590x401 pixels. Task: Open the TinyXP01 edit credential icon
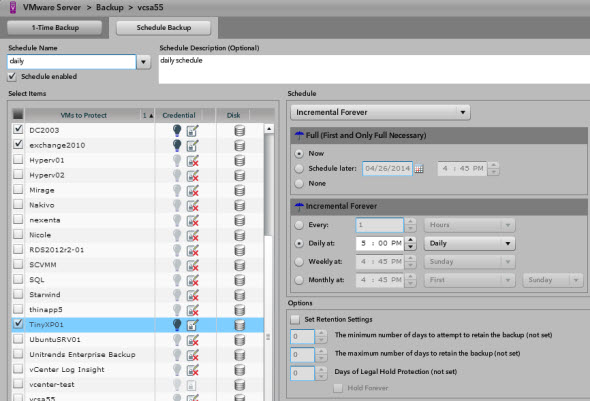(192, 325)
